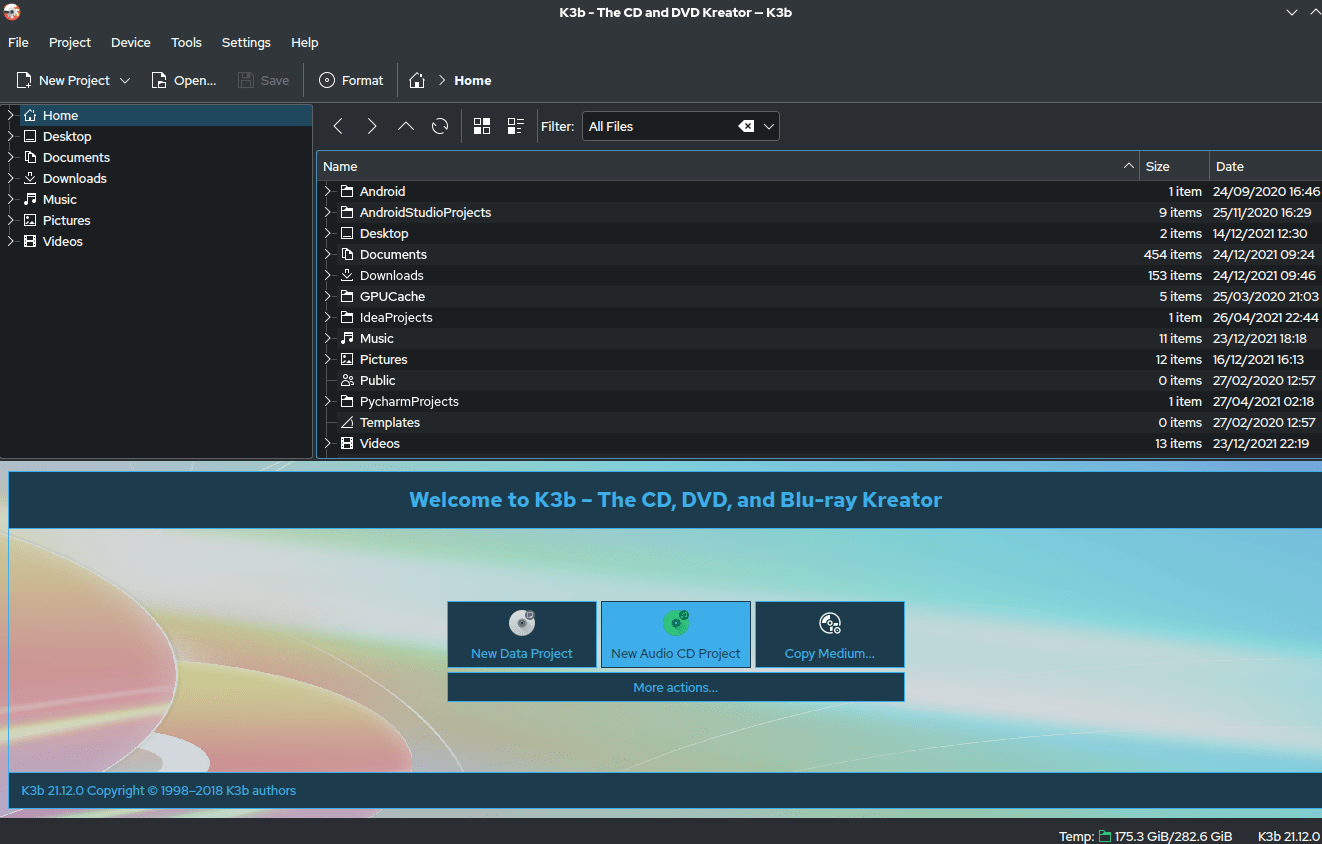Click the More actions... button
Image resolution: width=1322 pixels, height=844 pixels.
pos(676,687)
